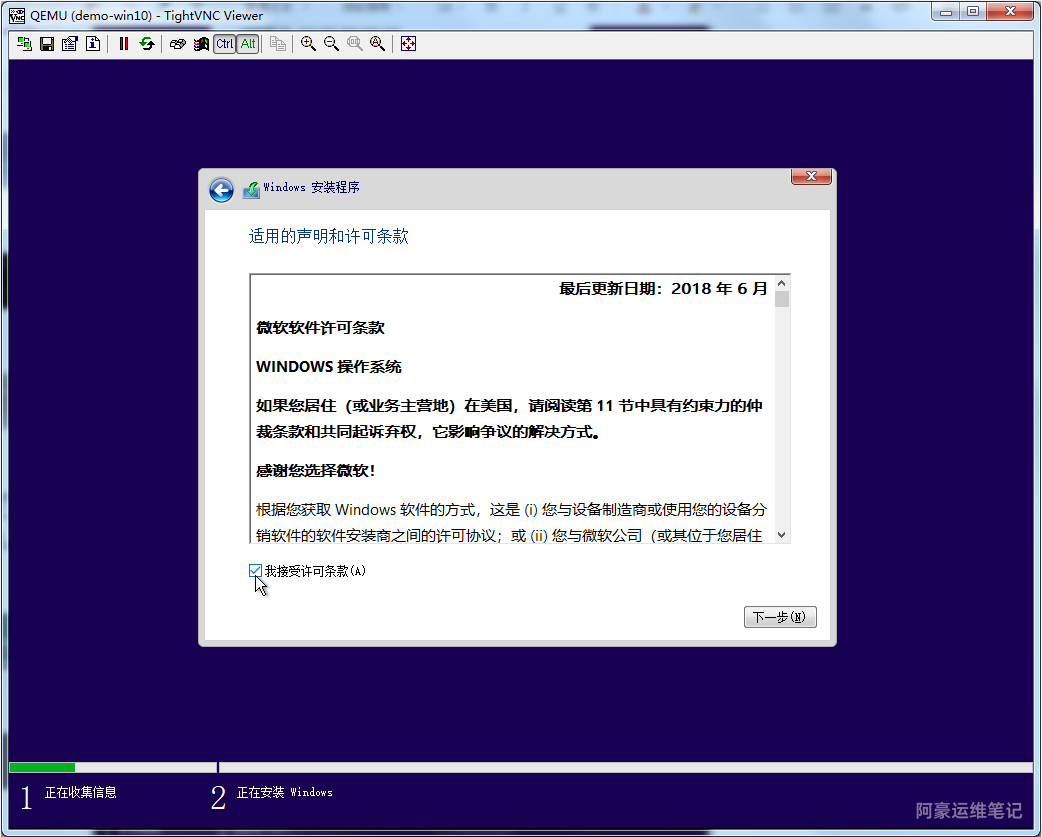
Task: Click 最后更新日期: 2018 年 6 月 text
Action: [663, 288]
